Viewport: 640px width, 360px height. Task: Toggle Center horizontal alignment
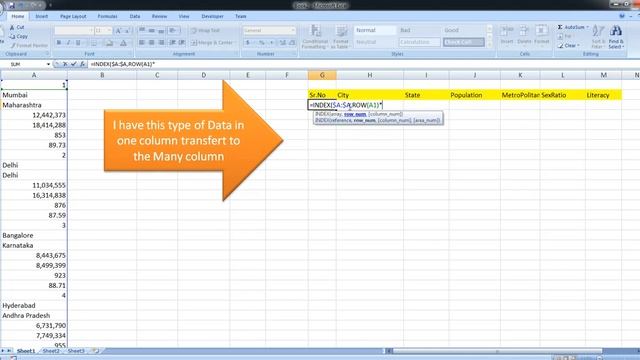coord(151,43)
